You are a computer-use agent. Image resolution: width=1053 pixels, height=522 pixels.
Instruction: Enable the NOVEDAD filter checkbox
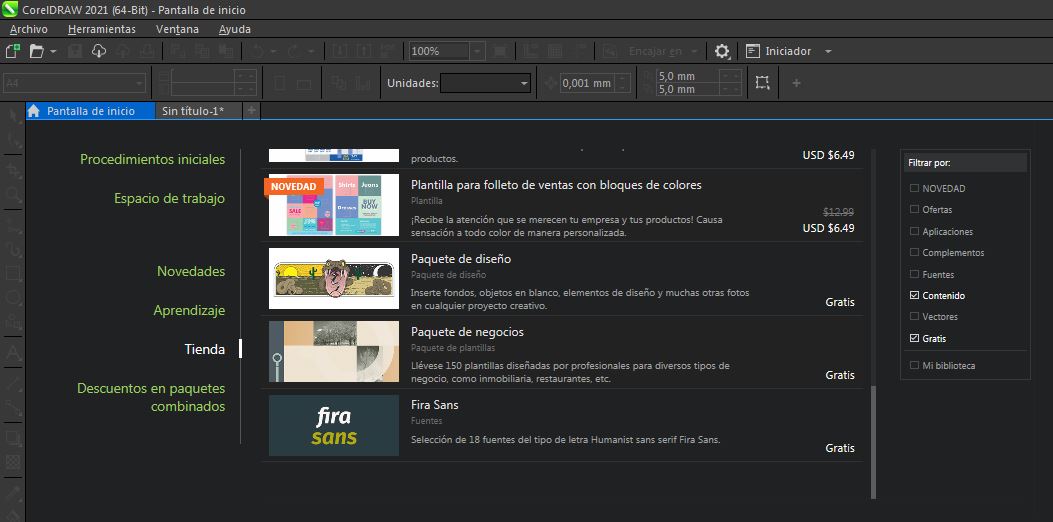click(914, 188)
